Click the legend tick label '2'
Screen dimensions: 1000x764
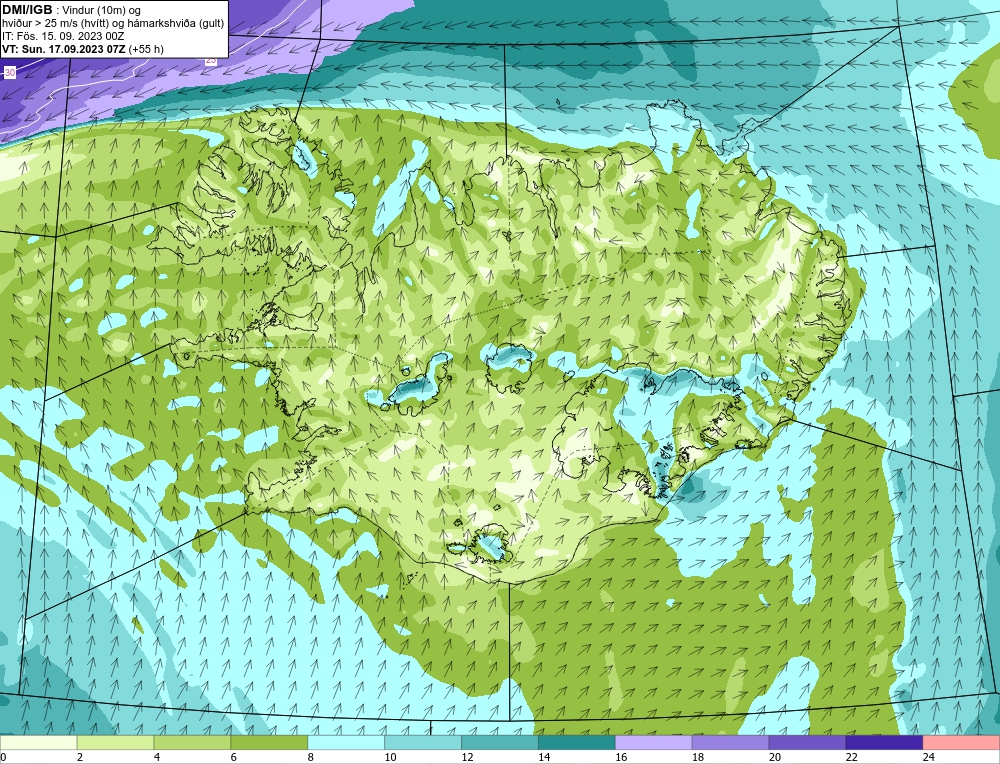[80, 758]
